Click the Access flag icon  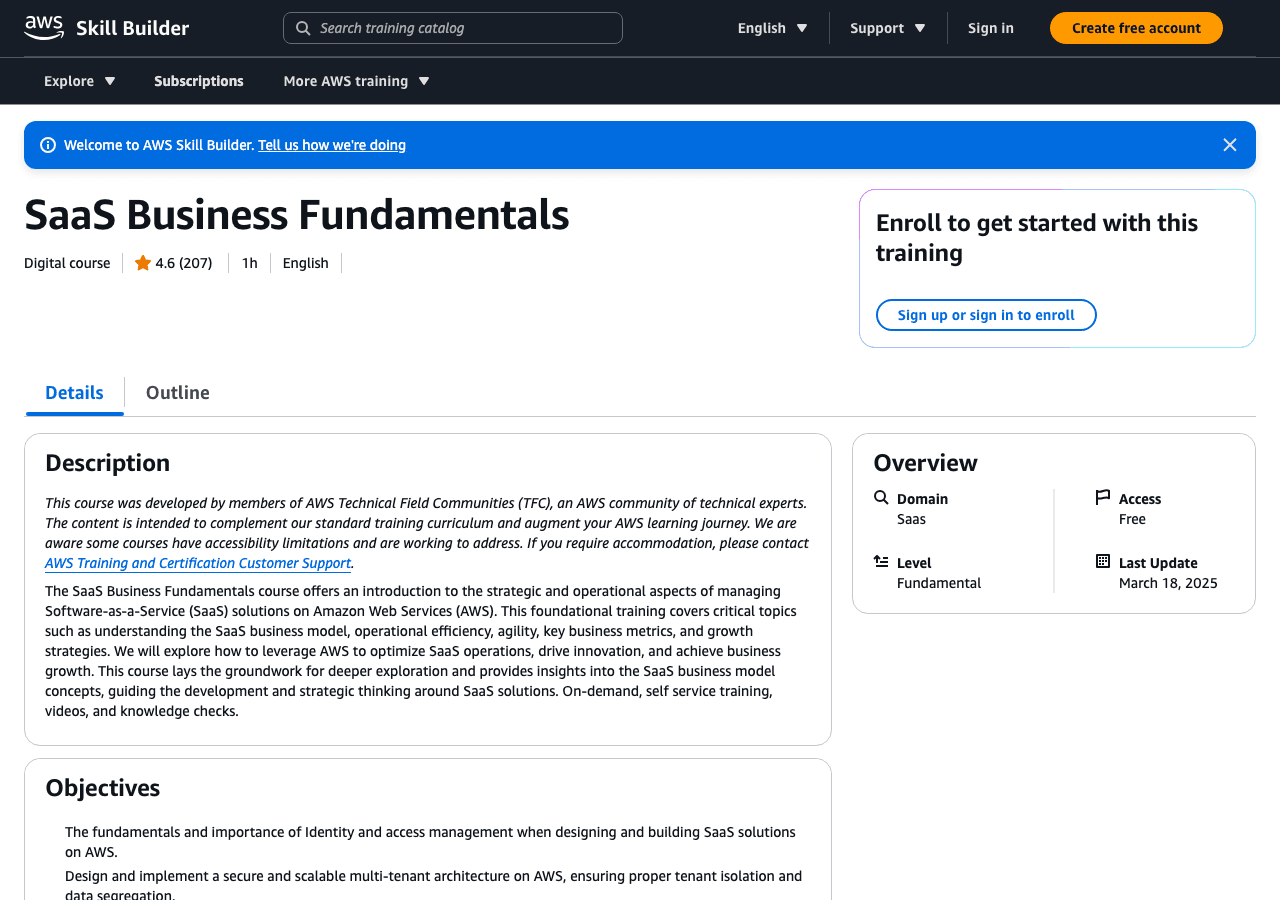1103,497
